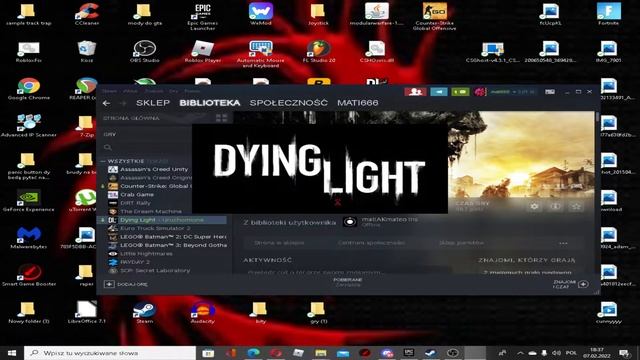Viewport: 640px width, 360px height.
Task: Open the three-dots more options menu
Action: pyautogui.click(x=563, y=243)
